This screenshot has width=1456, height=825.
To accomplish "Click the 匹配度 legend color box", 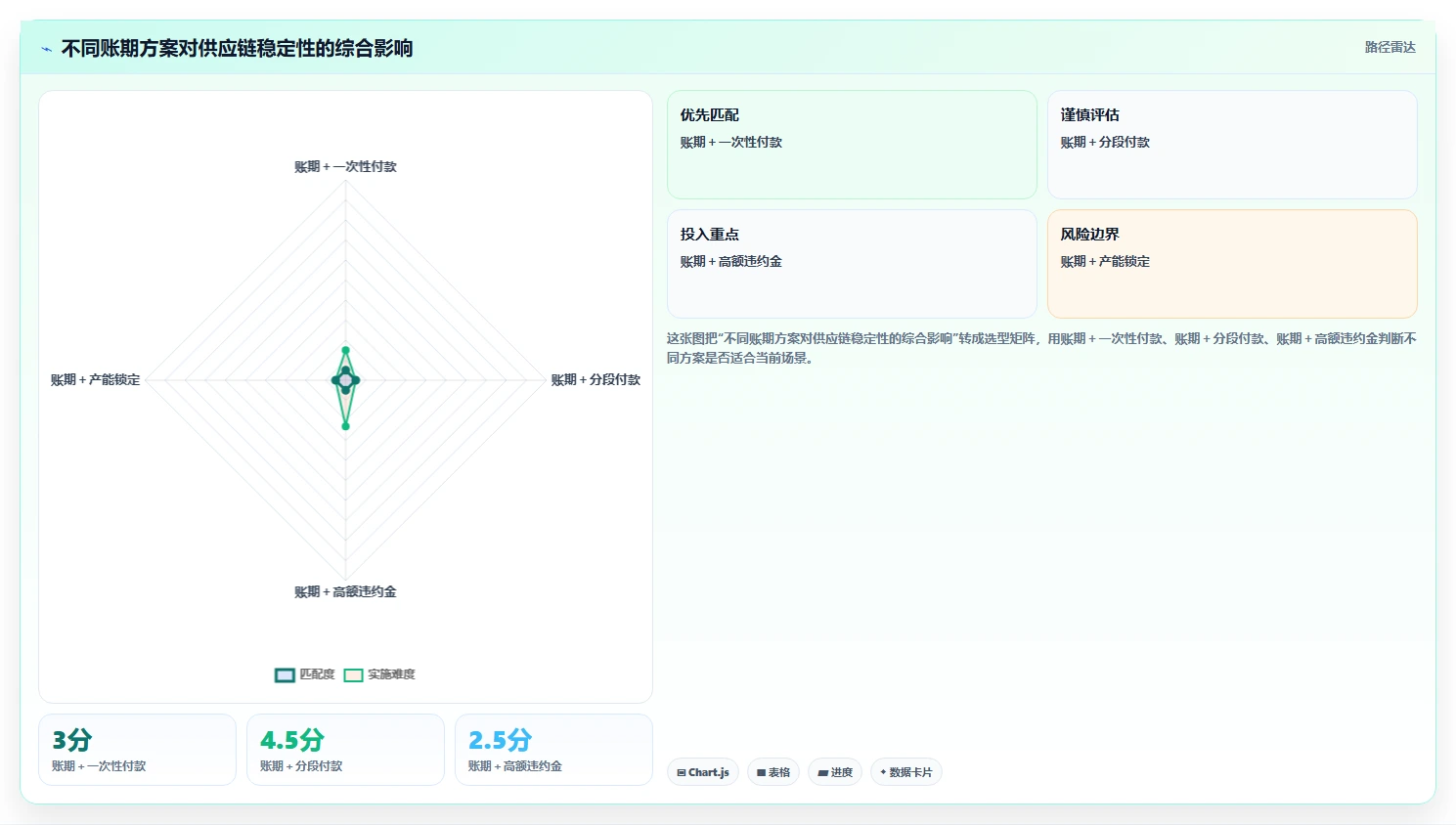I will tap(285, 674).
